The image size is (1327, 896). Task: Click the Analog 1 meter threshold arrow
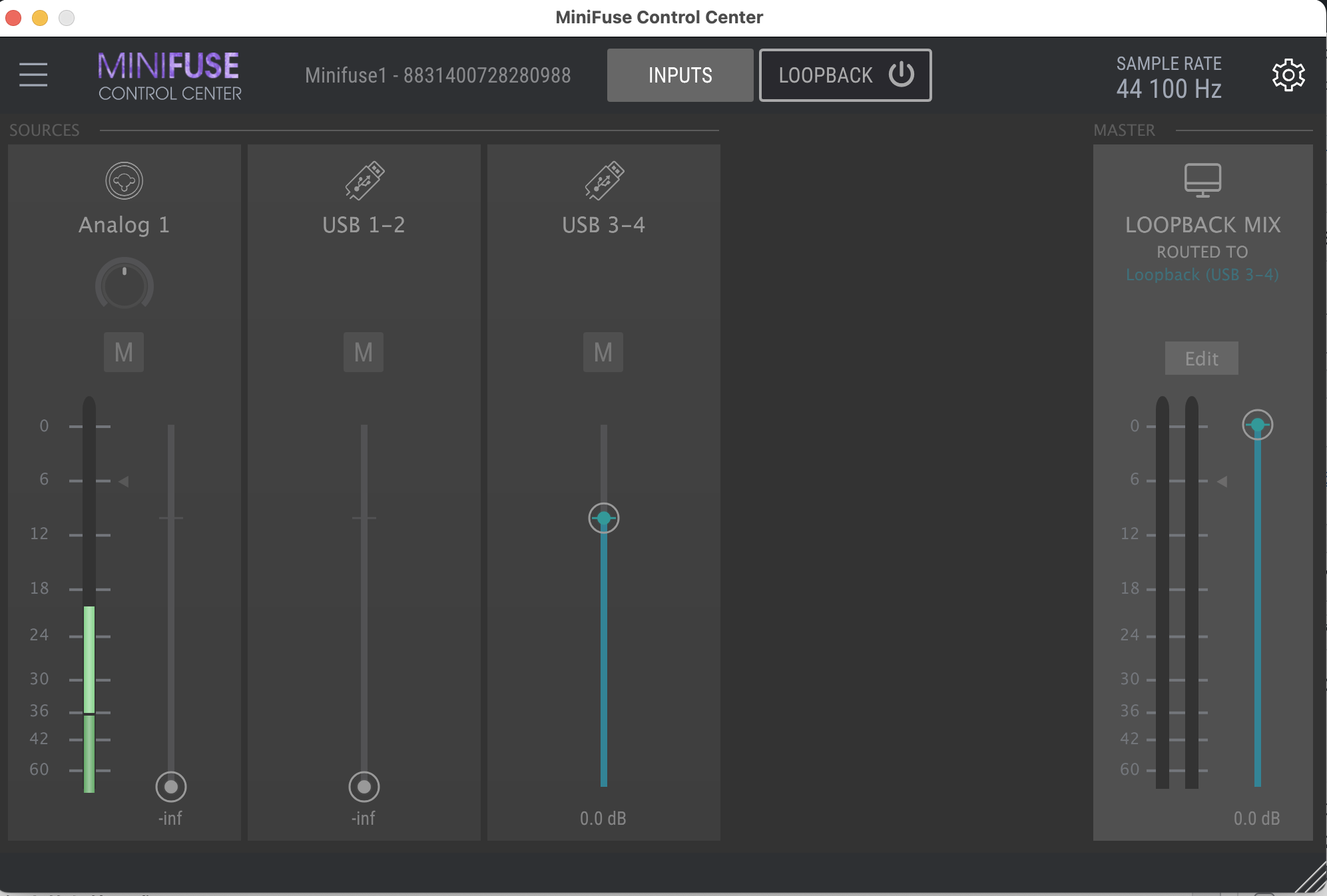[x=124, y=481]
